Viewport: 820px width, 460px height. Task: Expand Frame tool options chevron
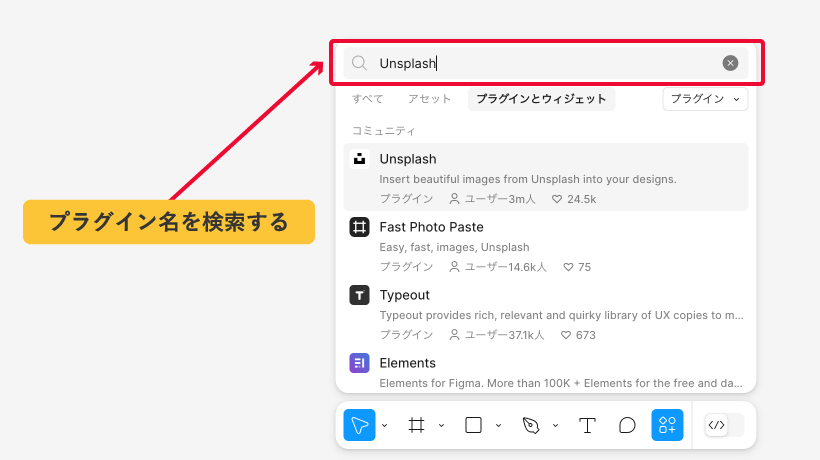pyautogui.click(x=441, y=426)
